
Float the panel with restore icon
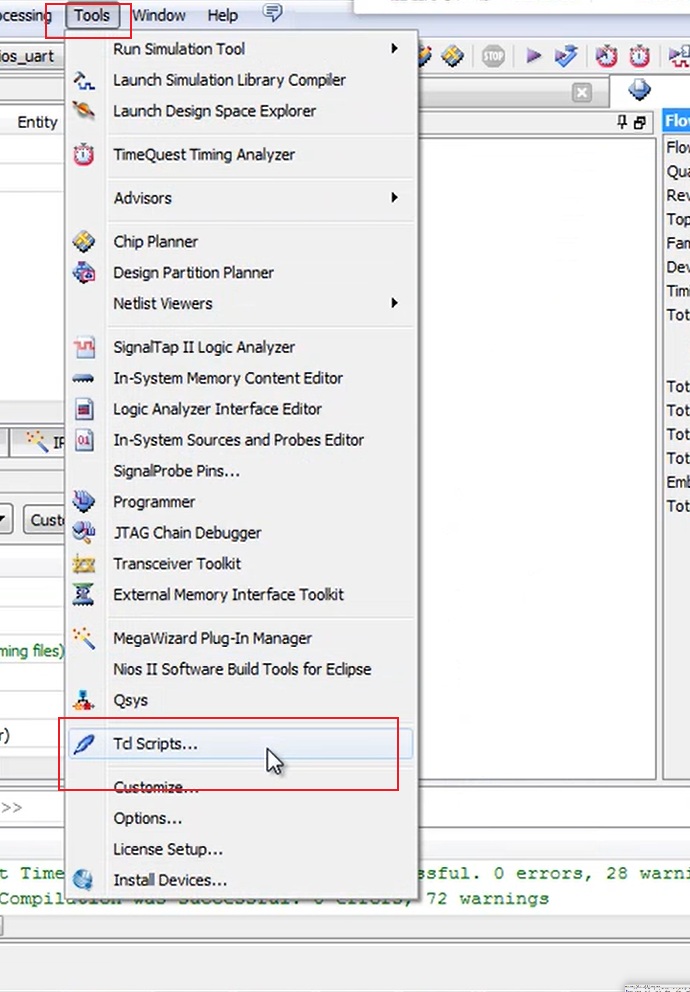[x=640, y=123]
